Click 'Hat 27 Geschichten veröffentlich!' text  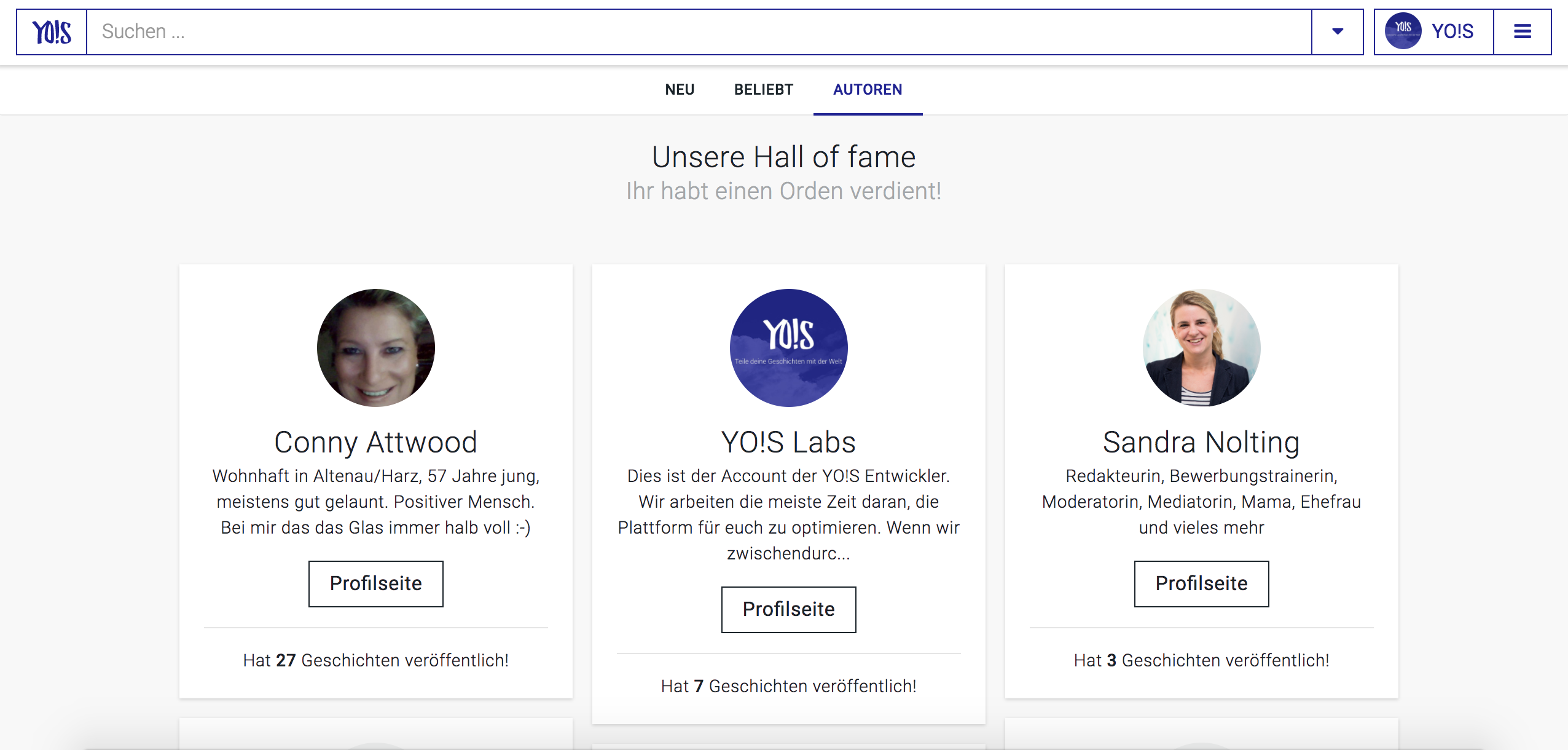pos(376,660)
